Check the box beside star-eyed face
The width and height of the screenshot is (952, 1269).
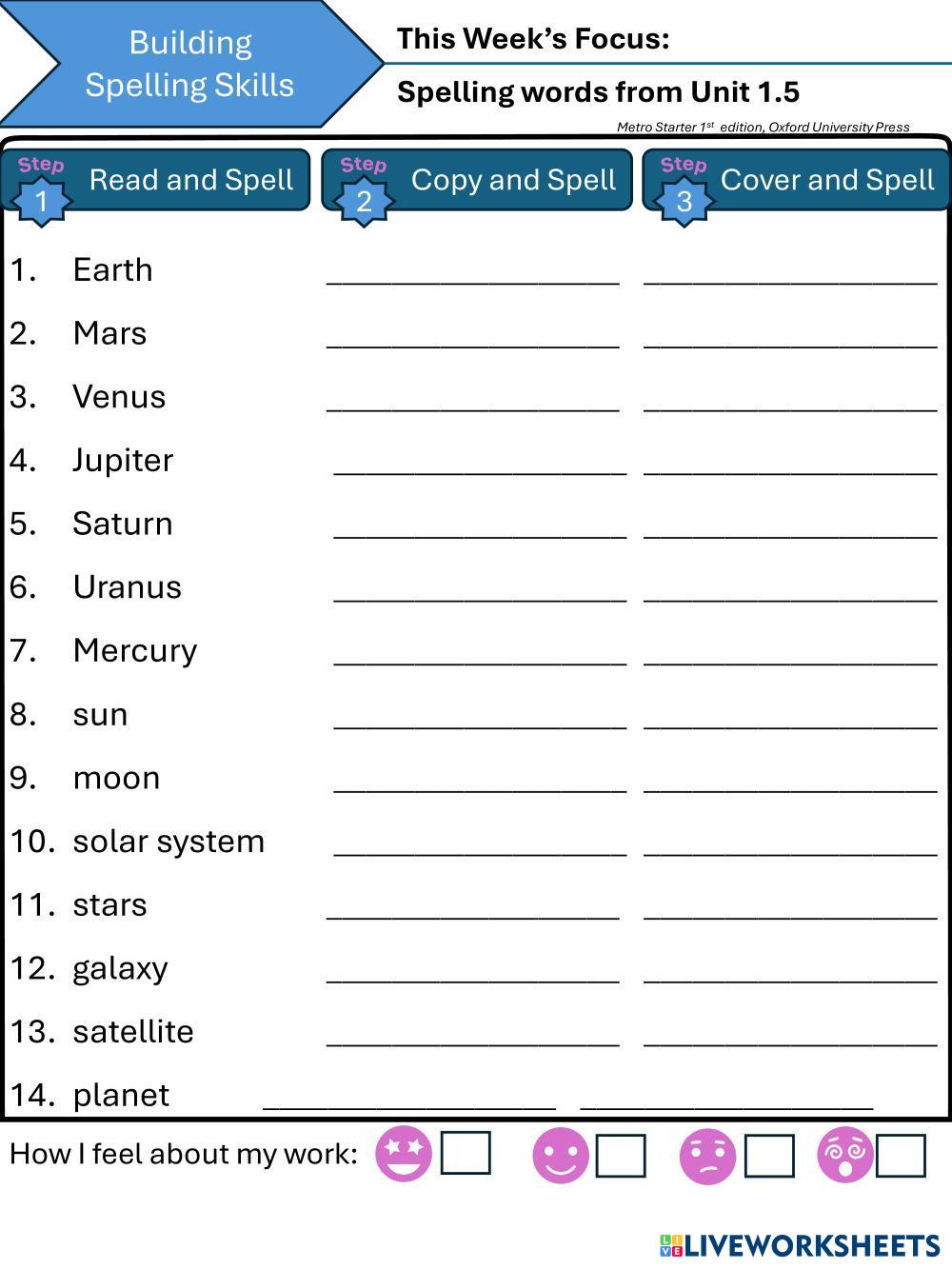pyautogui.click(x=466, y=1154)
